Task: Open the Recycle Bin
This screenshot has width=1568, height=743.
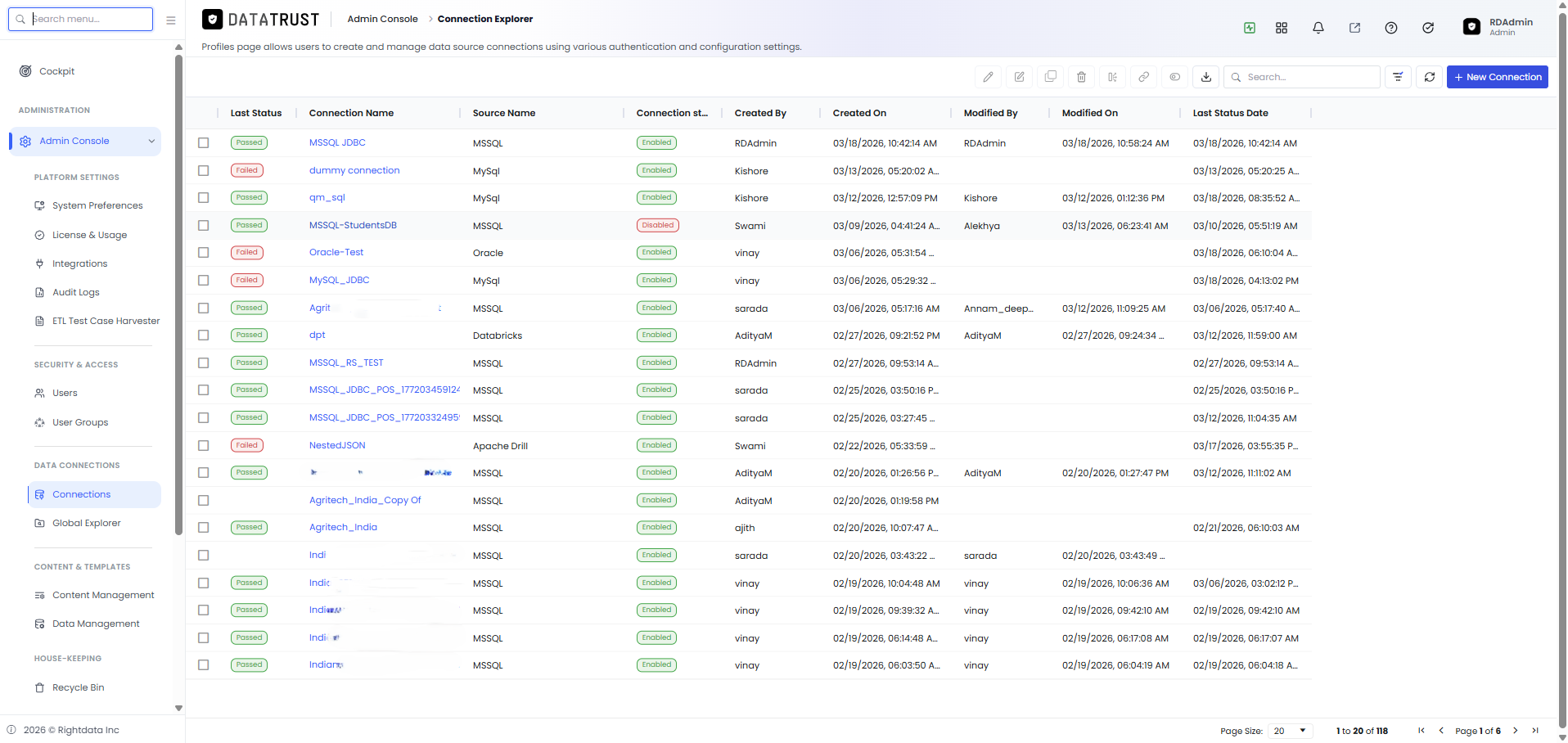Action: pyautogui.click(x=78, y=688)
